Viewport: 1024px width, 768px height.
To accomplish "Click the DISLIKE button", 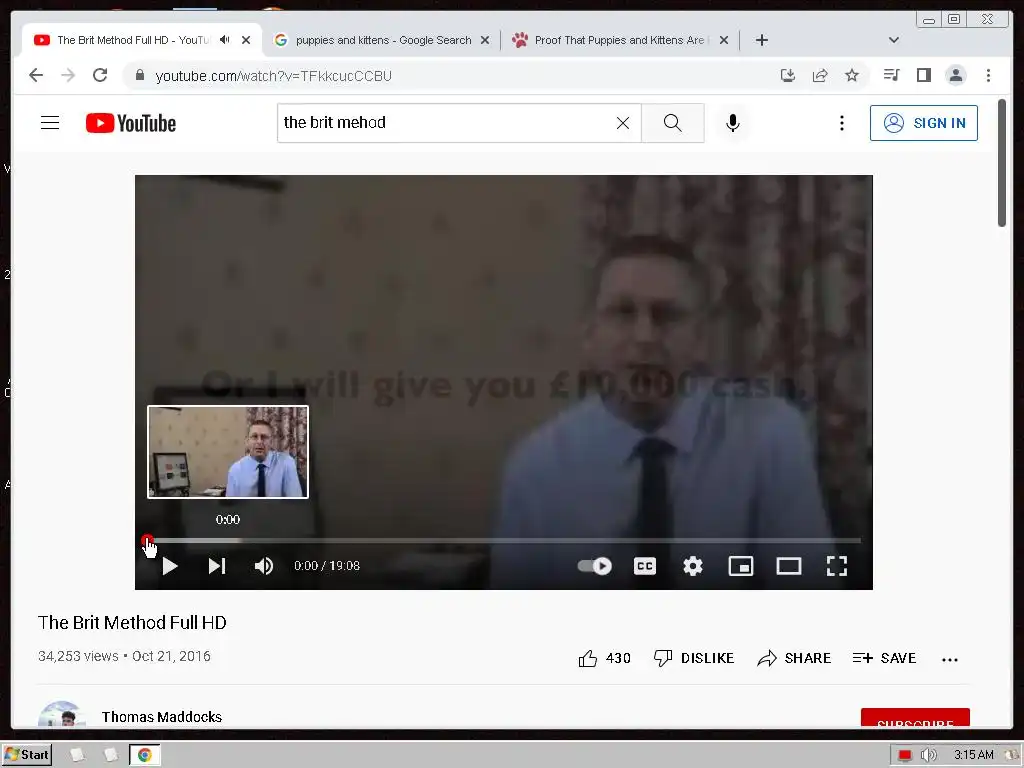I will click(x=694, y=658).
